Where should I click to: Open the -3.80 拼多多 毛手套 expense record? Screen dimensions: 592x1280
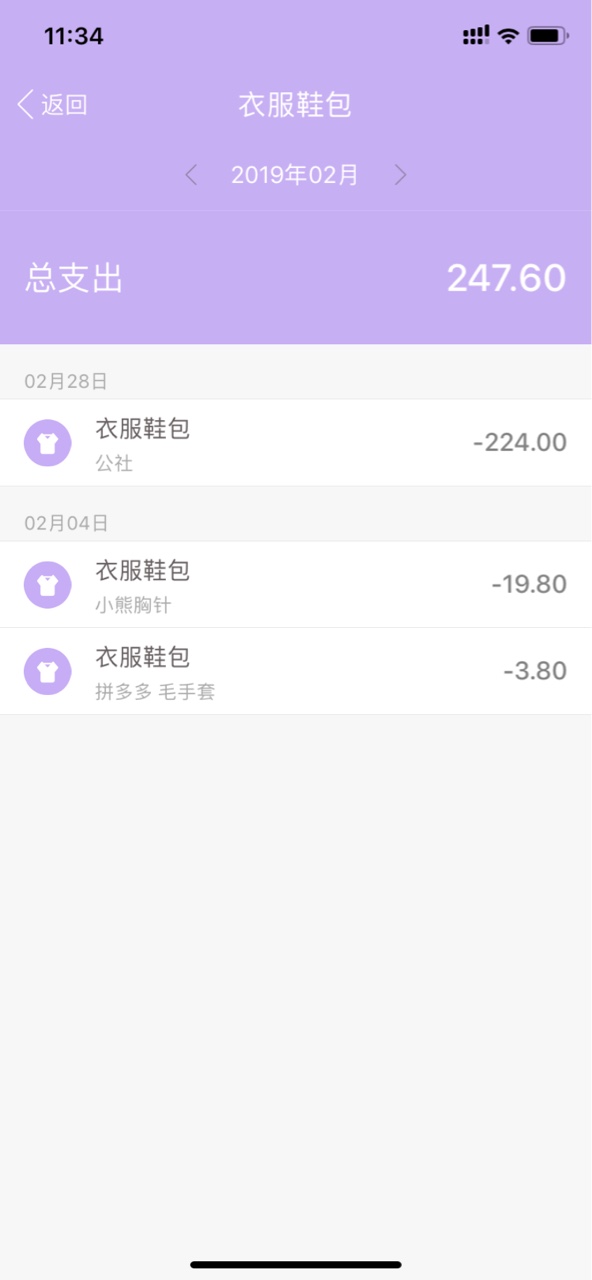click(x=296, y=671)
